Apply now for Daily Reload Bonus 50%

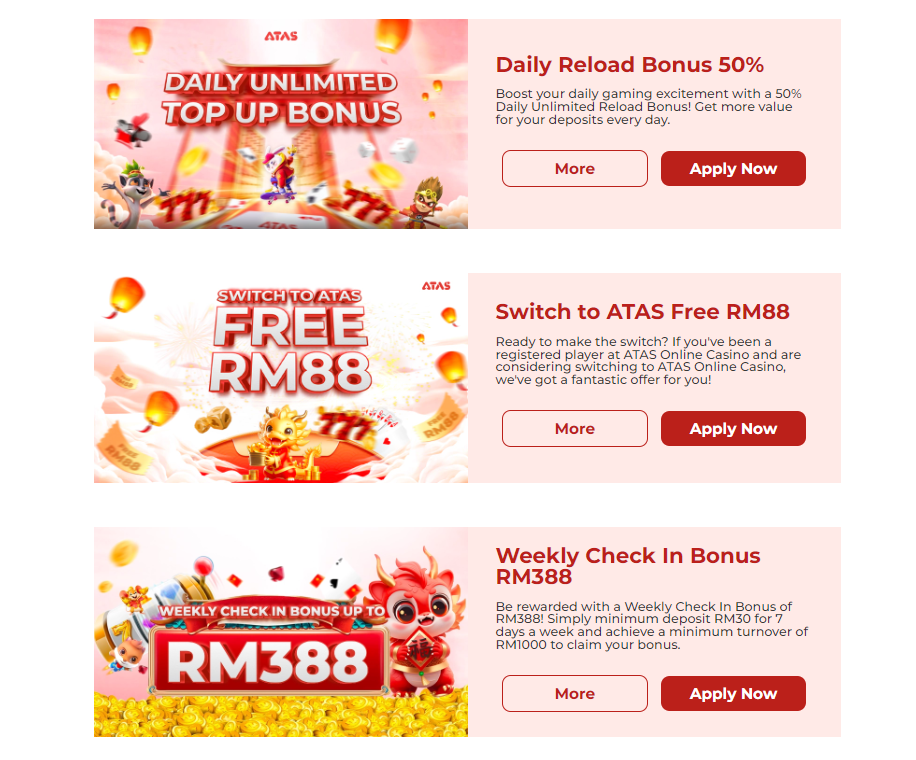(733, 169)
